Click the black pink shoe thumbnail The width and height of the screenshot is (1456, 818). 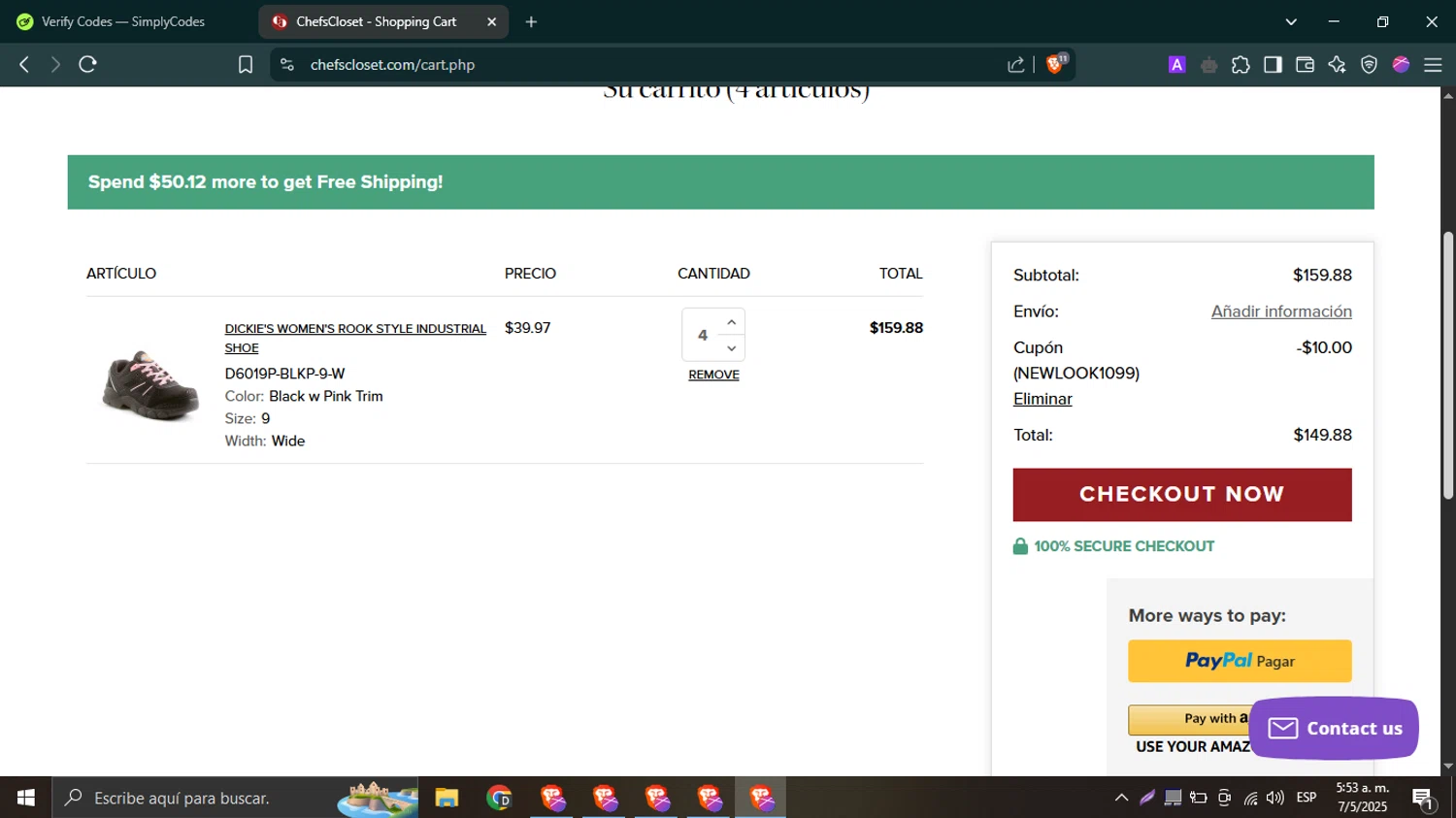[x=150, y=385]
